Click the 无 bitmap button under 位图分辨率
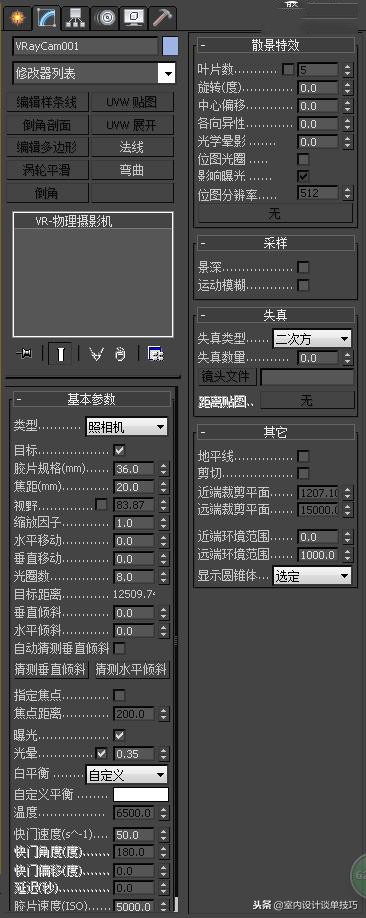 pos(275,214)
